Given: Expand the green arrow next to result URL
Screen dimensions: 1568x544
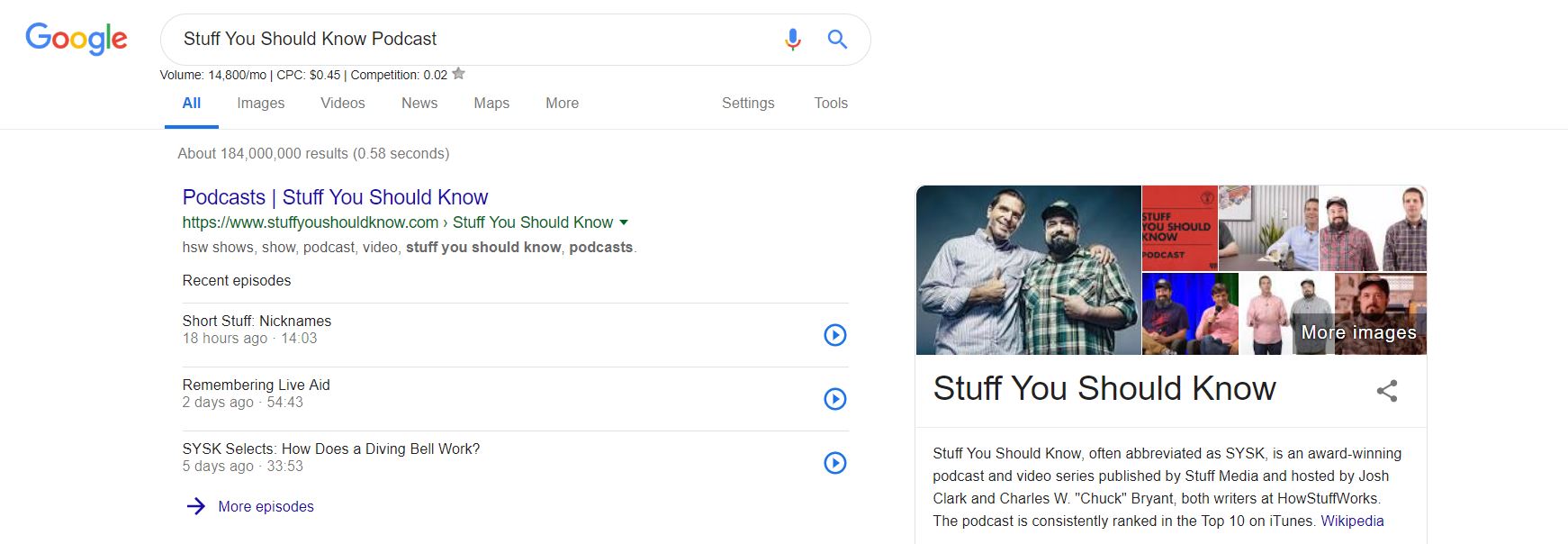Looking at the screenshot, I should [624, 222].
